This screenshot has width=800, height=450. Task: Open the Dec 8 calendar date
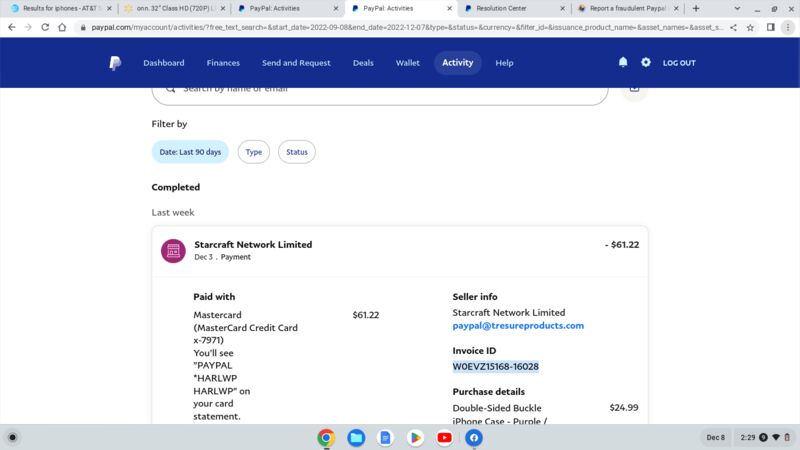coord(715,437)
